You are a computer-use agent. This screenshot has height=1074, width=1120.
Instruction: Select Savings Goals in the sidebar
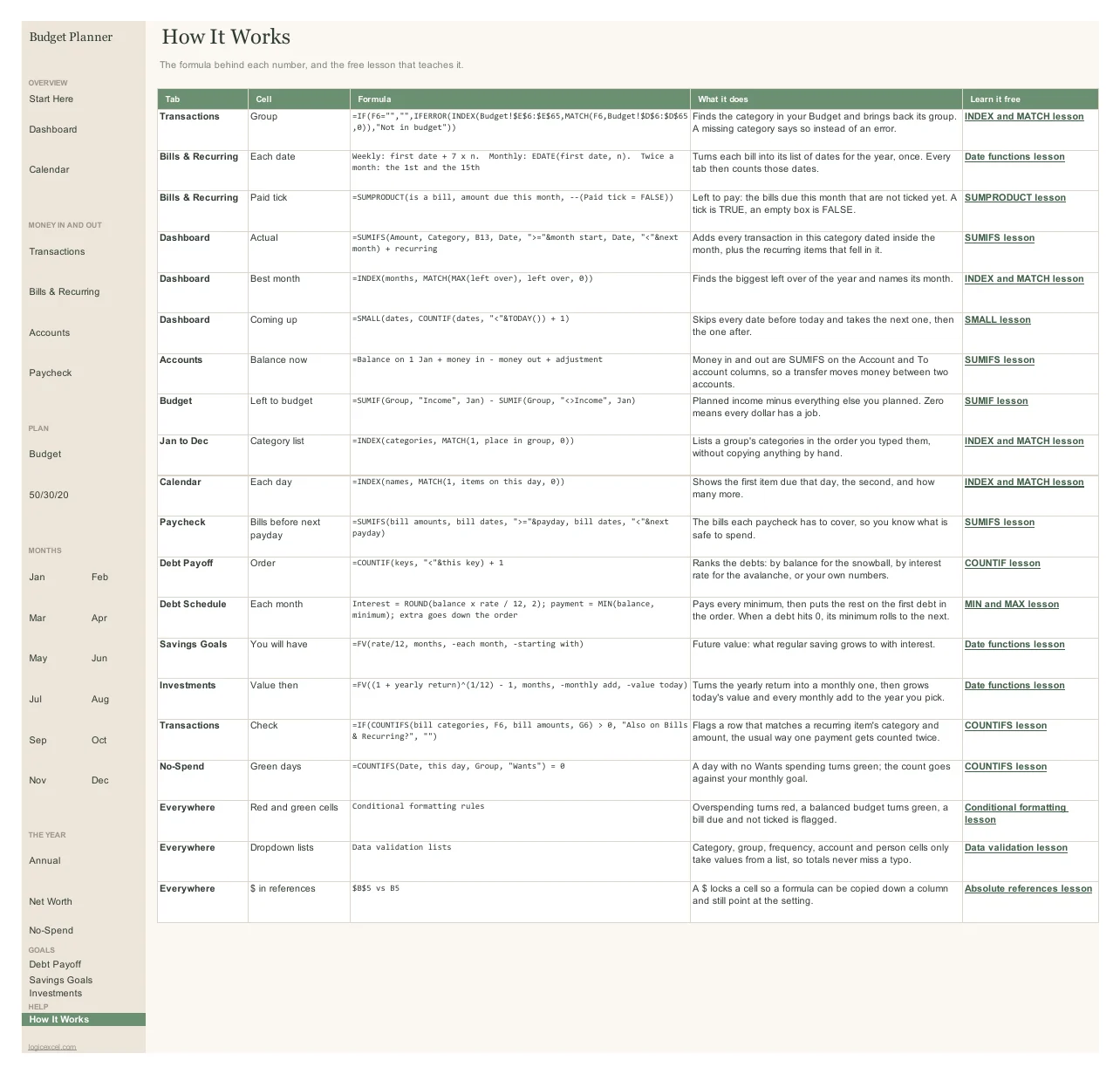point(61,981)
